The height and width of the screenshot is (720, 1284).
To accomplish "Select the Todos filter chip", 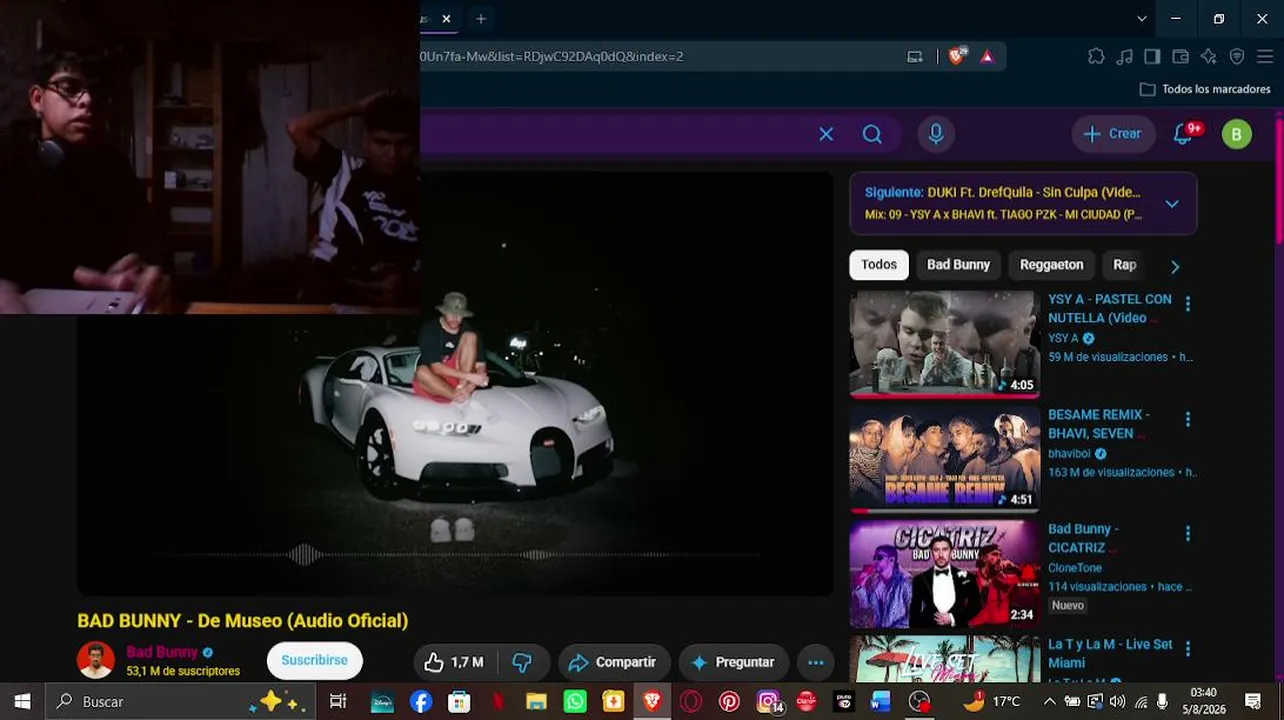I will click(x=879, y=265).
